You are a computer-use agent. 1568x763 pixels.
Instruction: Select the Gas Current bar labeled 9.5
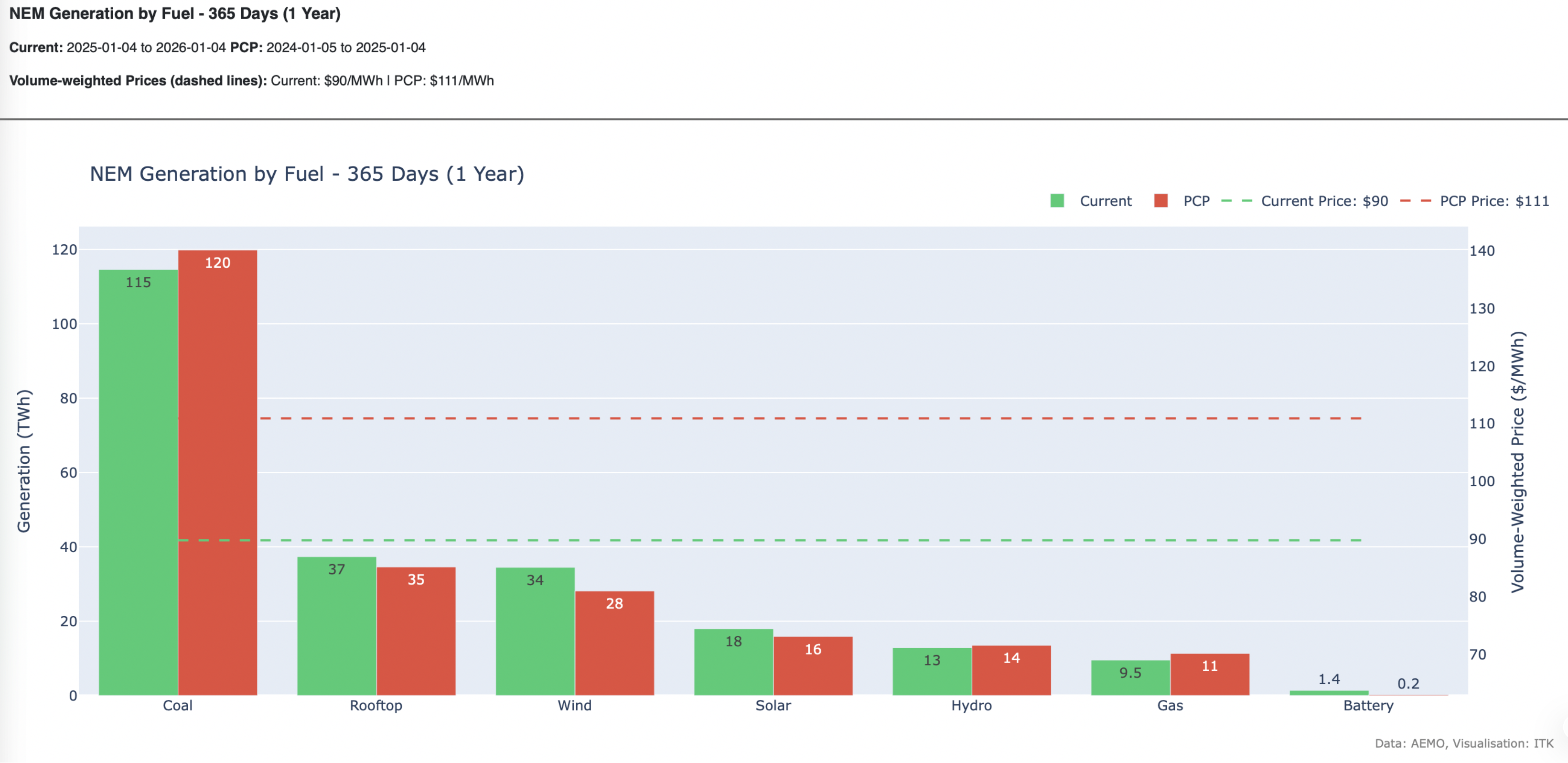[1130, 677]
